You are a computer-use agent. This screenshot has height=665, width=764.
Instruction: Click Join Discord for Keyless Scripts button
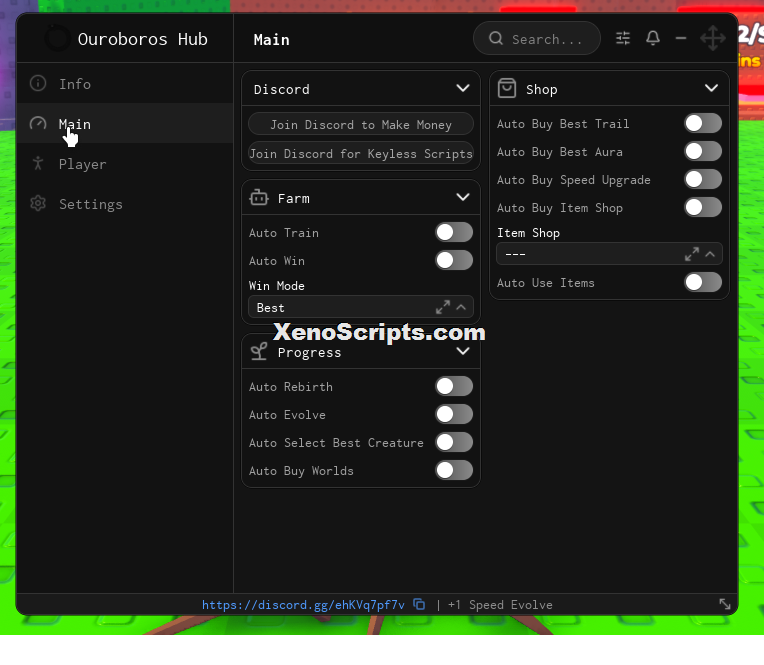(x=361, y=153)
